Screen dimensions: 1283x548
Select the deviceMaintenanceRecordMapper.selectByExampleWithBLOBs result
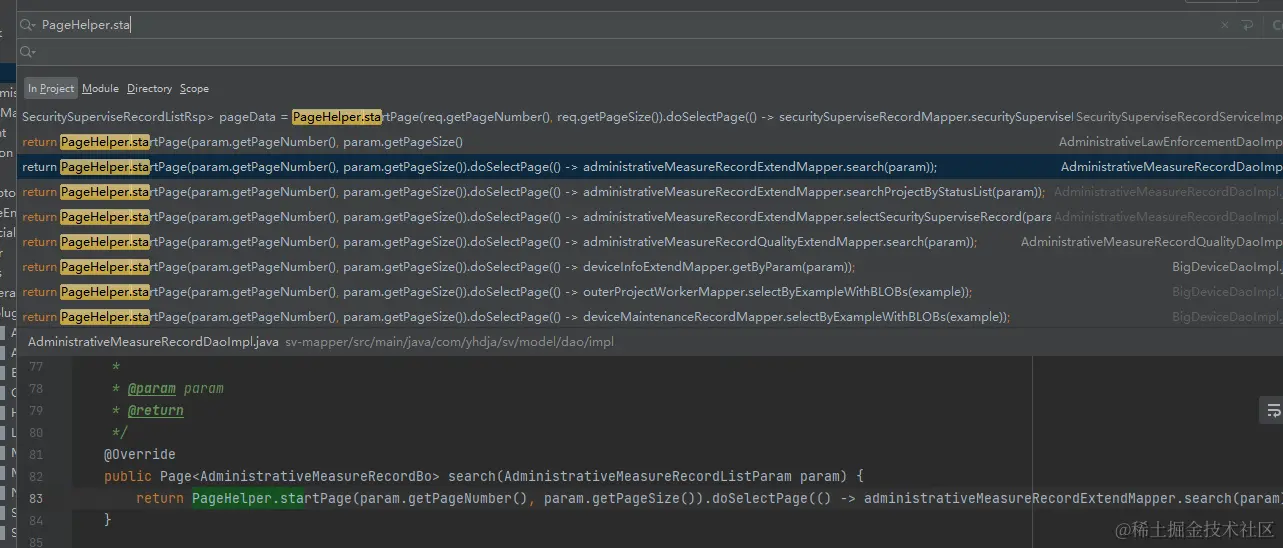point(650,317)
